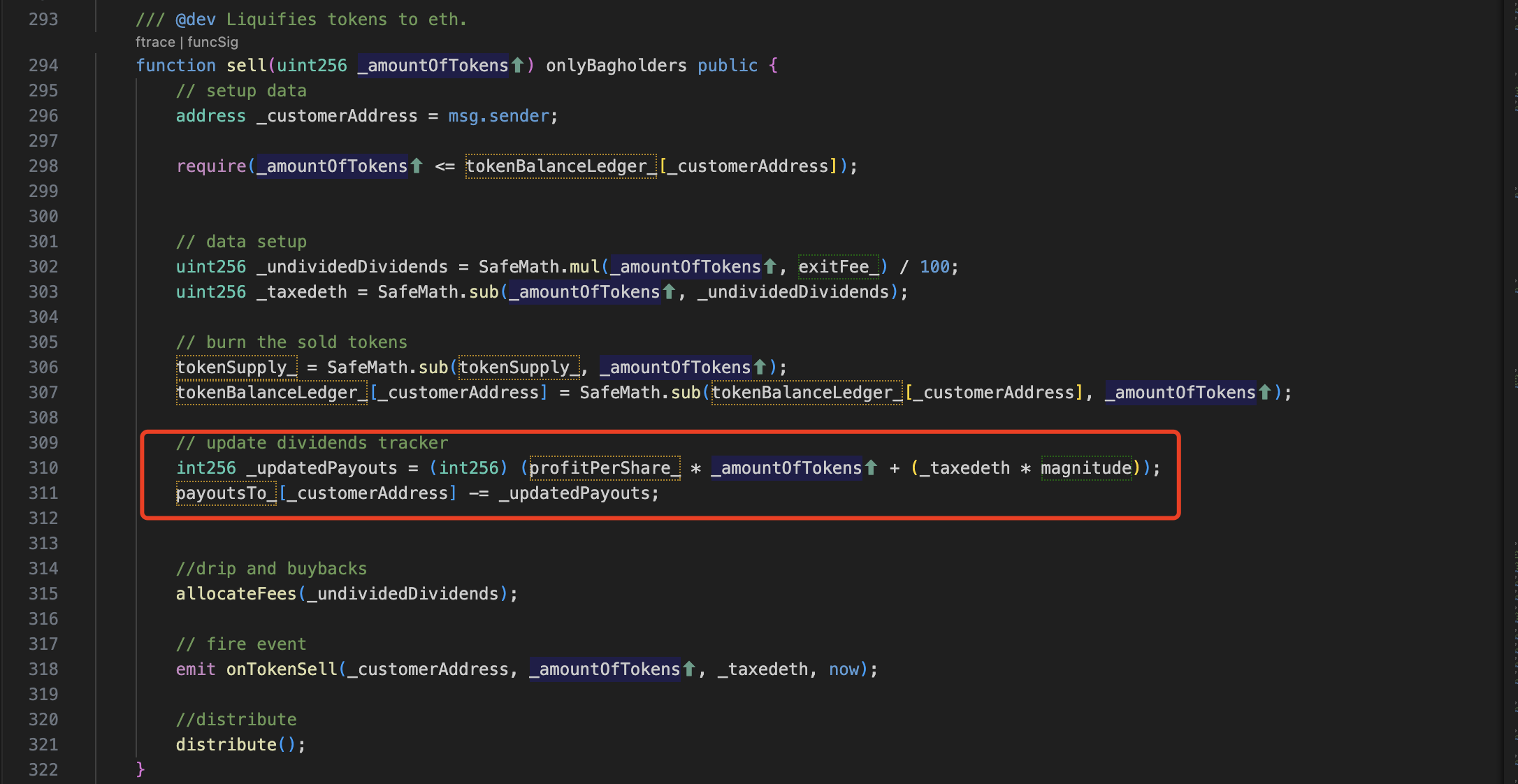Click _undividedDividends declaration on line 302
1518x784 pixels.
(x=352, y=267)
